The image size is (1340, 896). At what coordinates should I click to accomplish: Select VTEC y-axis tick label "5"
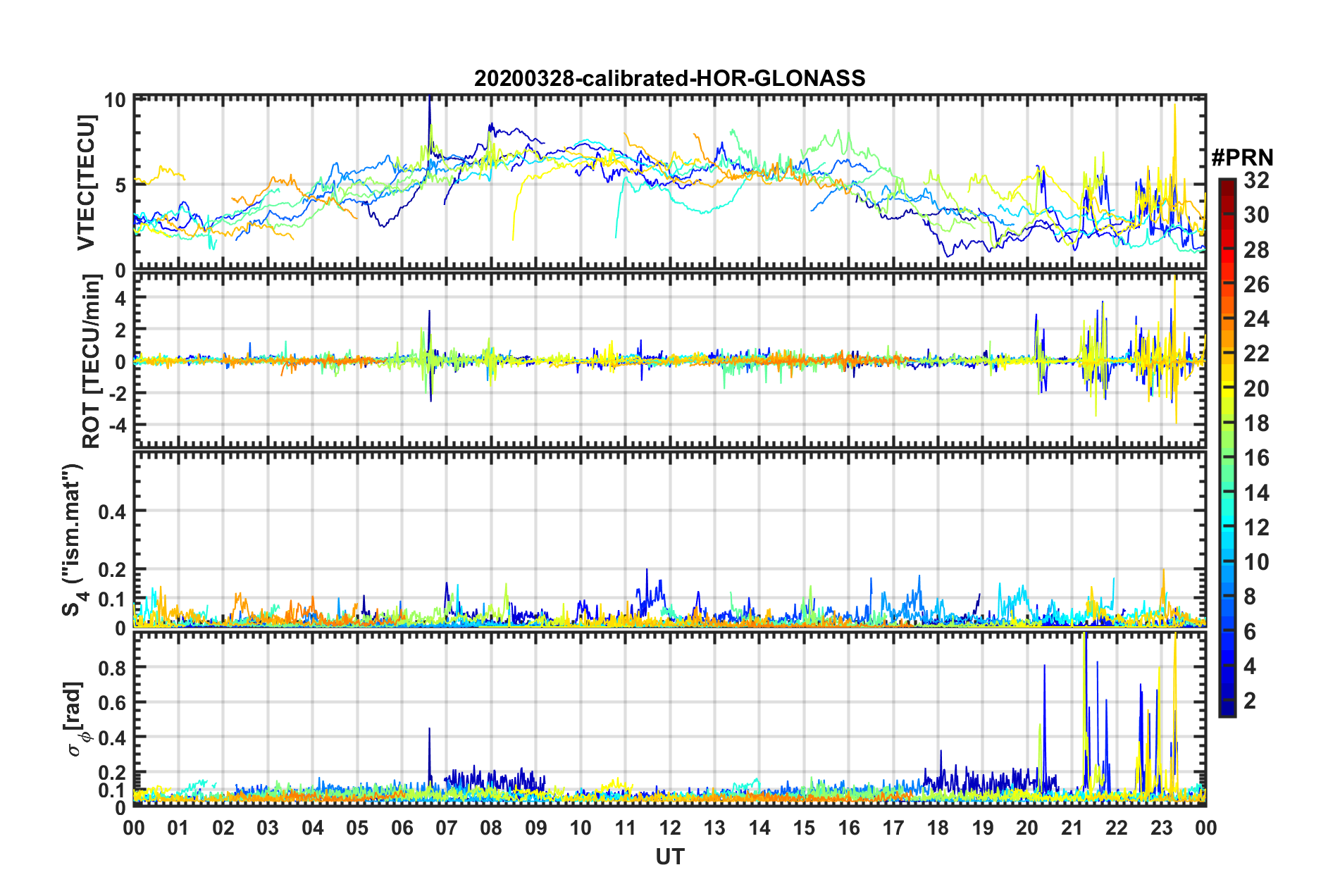[x=121, y=185]
